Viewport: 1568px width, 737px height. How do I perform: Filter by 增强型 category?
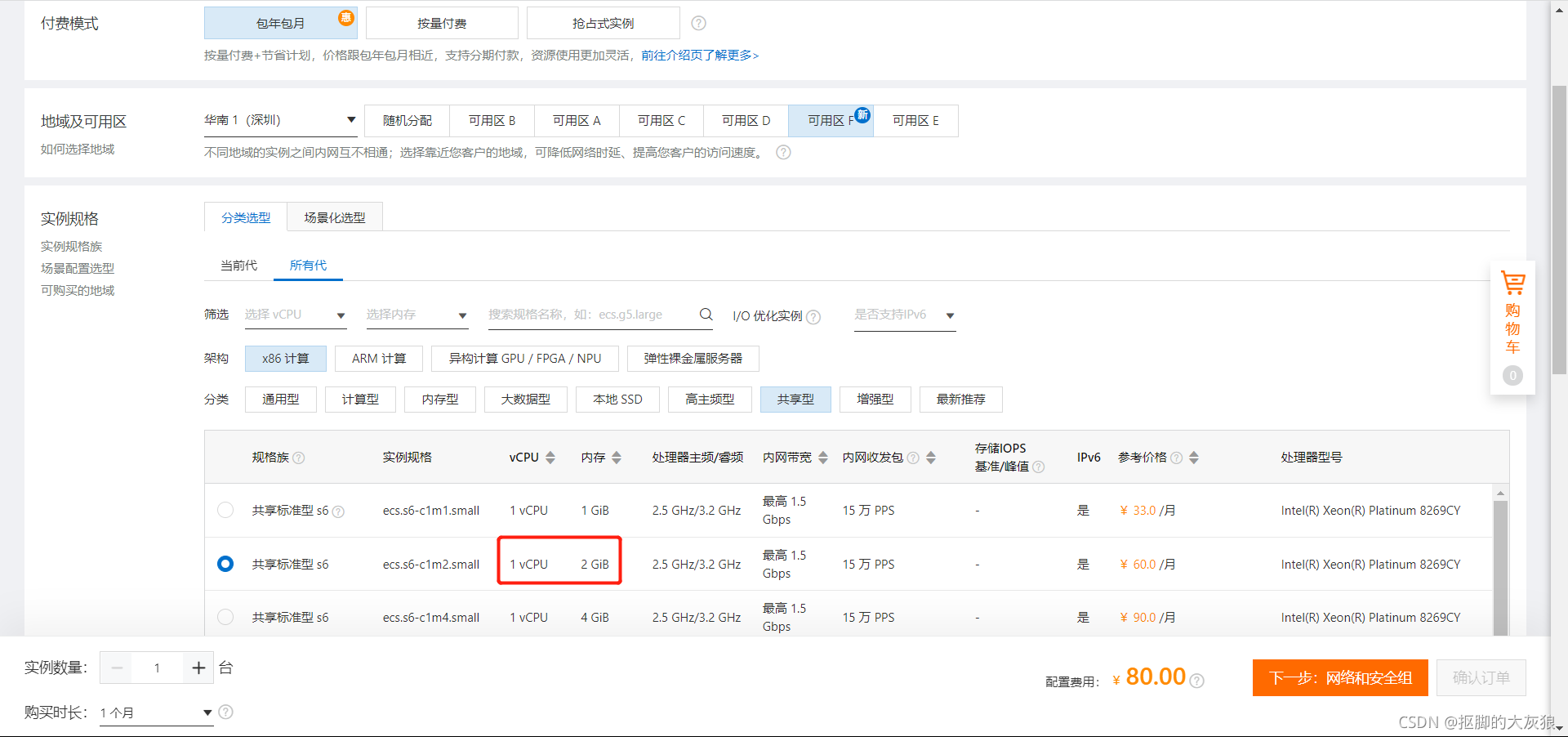875,400
